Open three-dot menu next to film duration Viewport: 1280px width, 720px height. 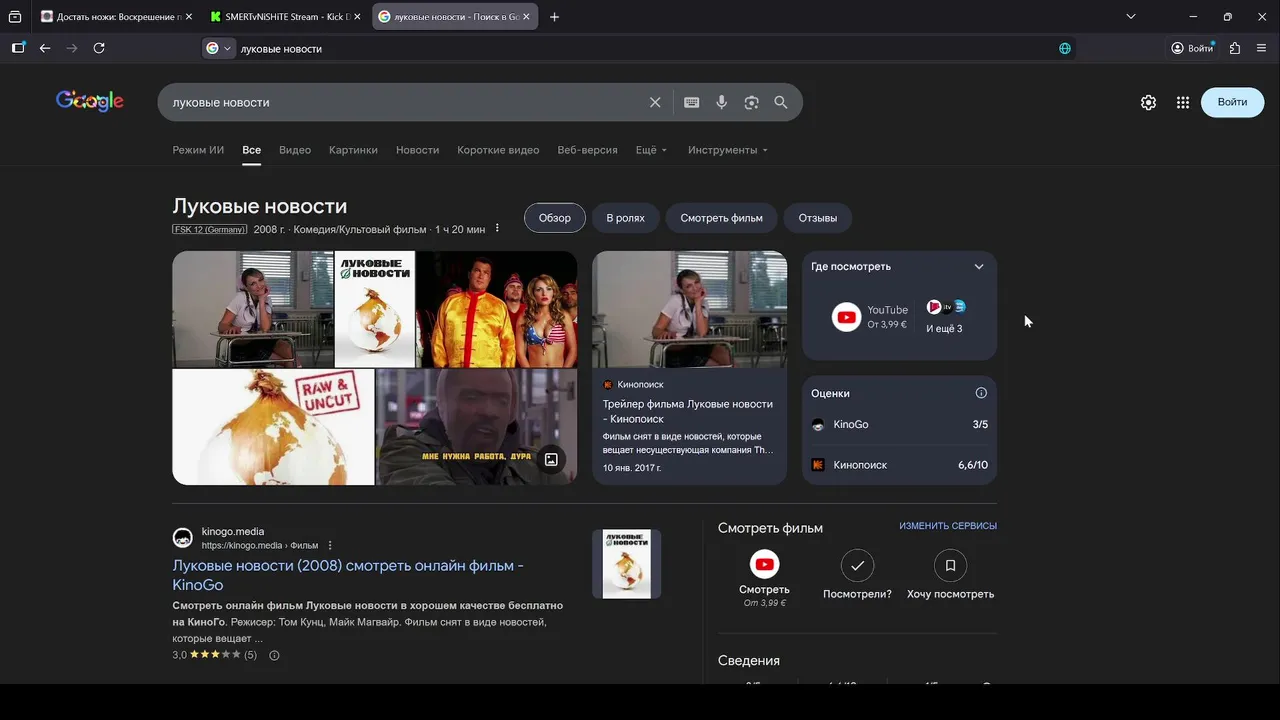click(497, 229)
